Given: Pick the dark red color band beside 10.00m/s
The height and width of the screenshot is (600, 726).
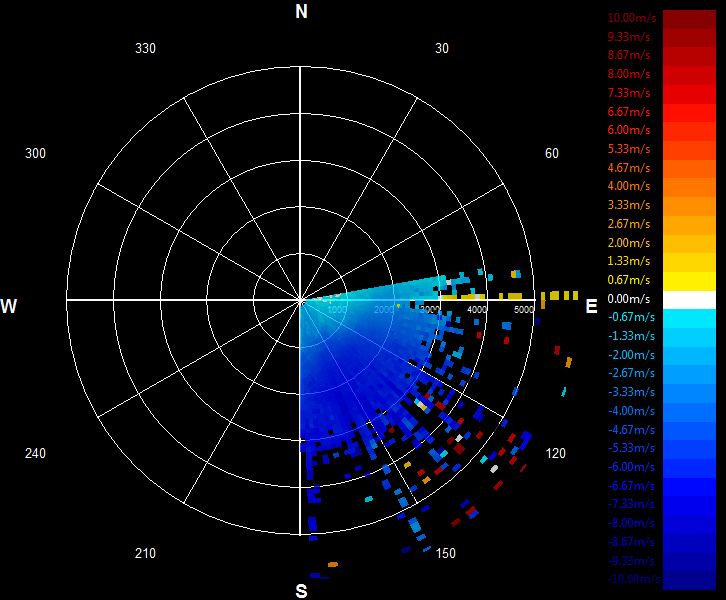Looking at the screenshot, I should point(689,19).
